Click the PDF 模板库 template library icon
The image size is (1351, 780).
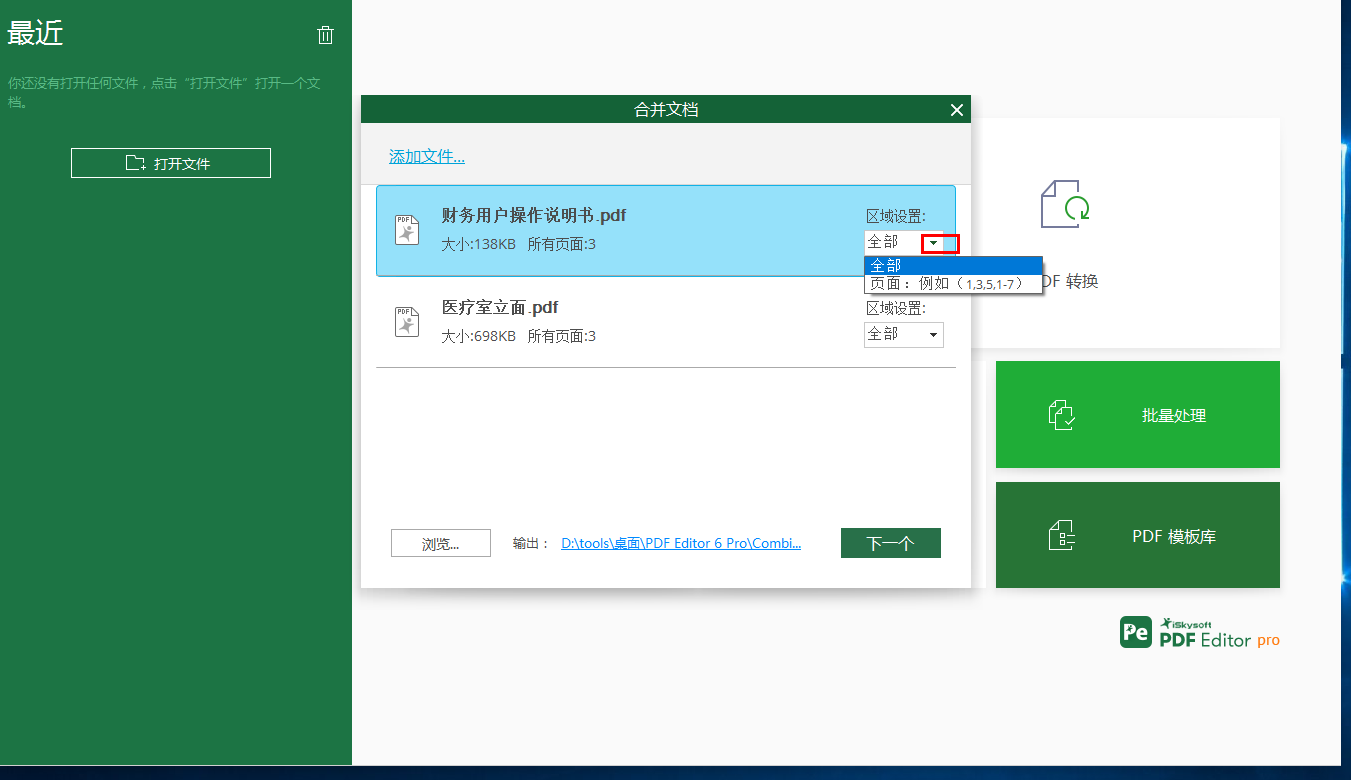click(1063, 534)
